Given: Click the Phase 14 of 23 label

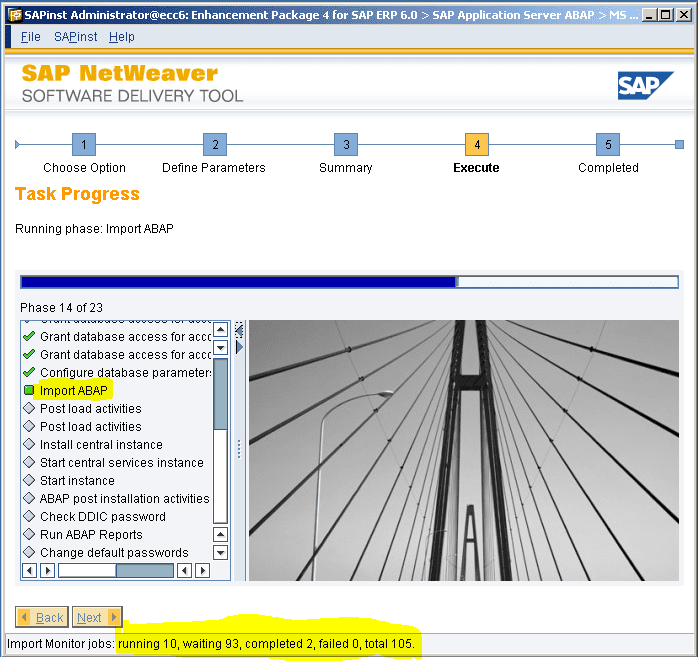Looking at the screenshot, I should click(61, 308).
